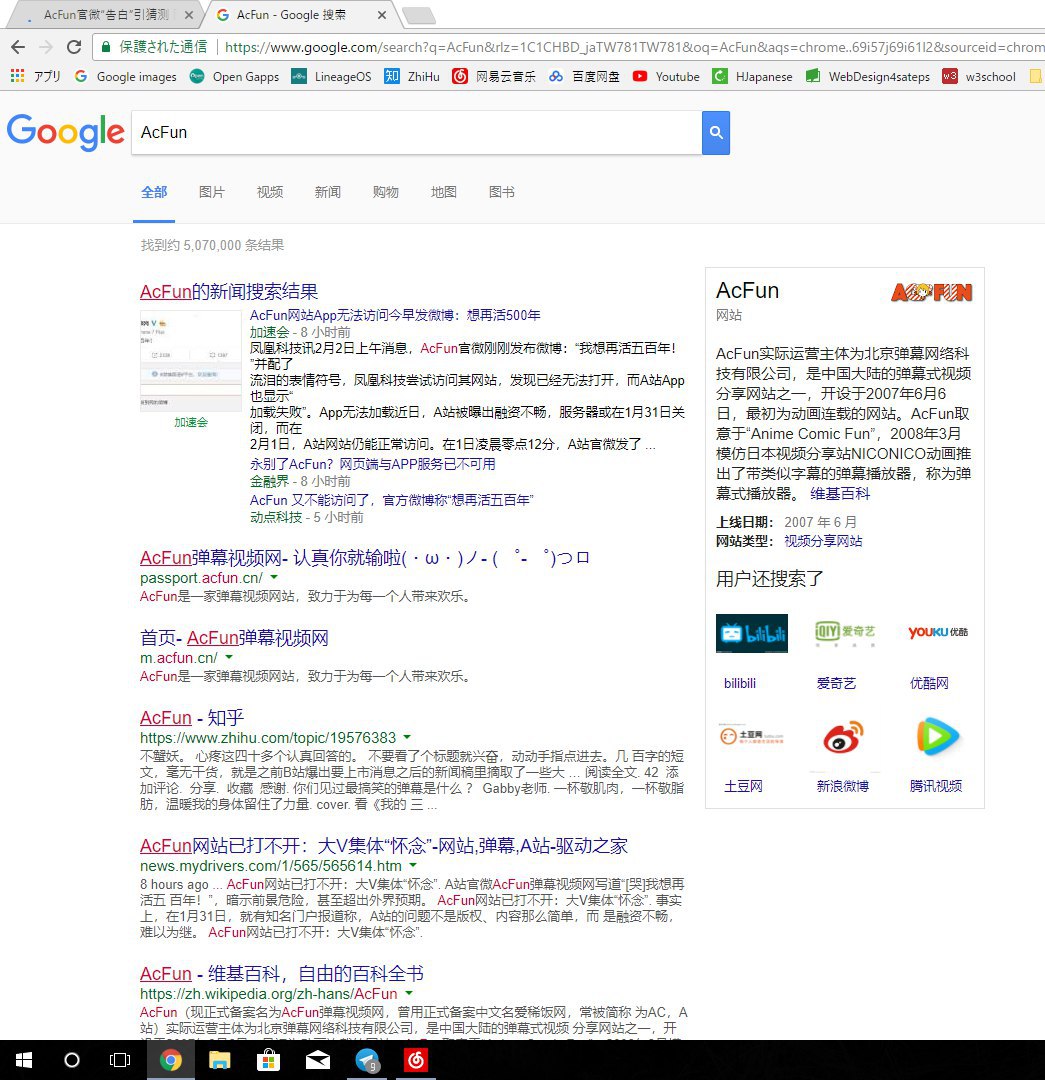Viewport: 1045px width, 1080px height.
Task: Expand dropdown arrow next to passport.acfun.cn
Action: [274, 578]
